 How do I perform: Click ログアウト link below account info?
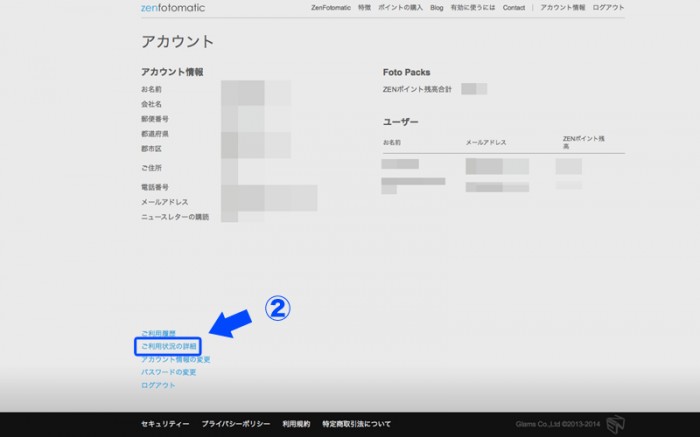point(158,385)
